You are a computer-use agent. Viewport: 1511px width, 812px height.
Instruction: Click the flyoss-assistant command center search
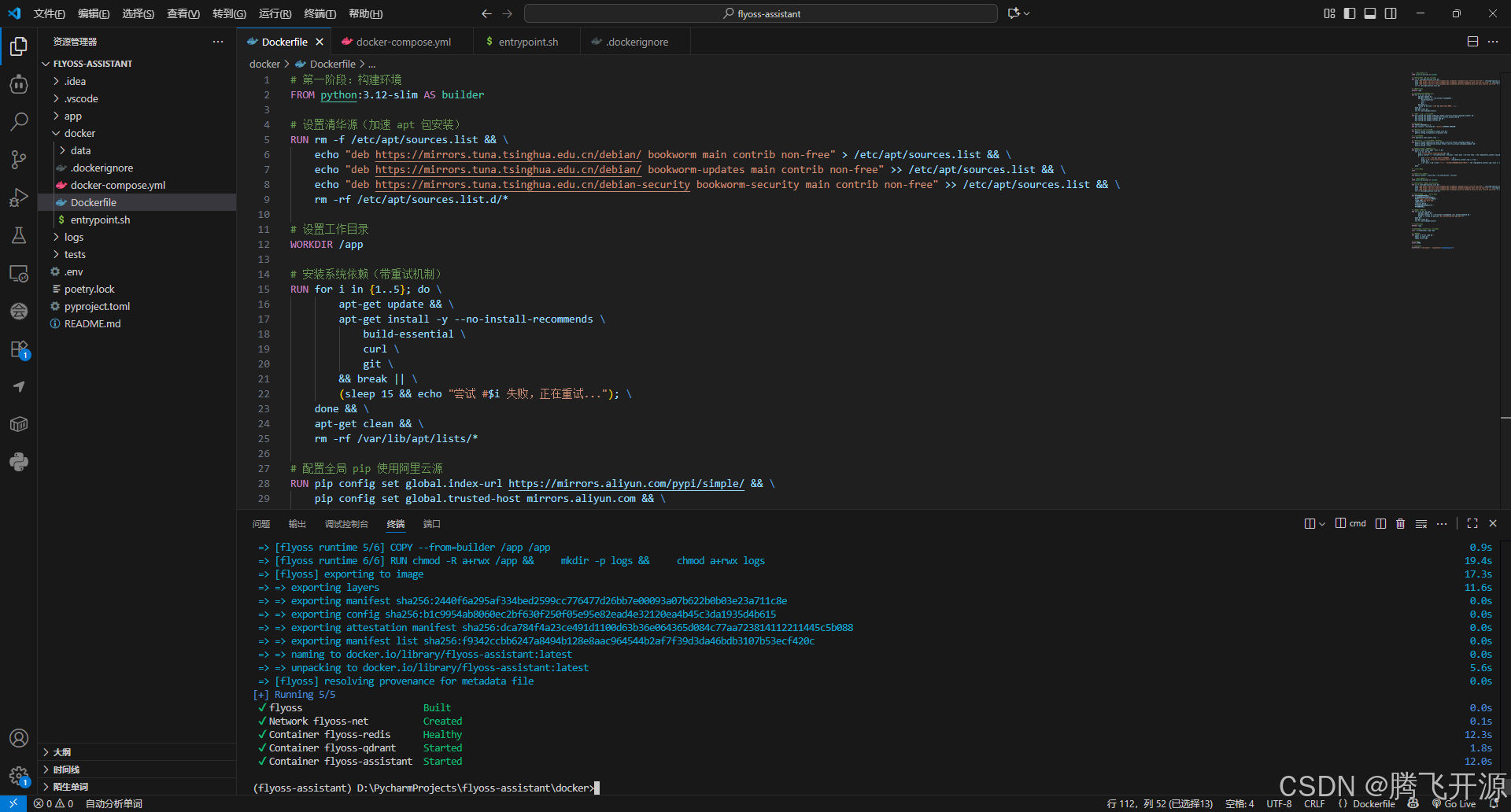[761, 13]
